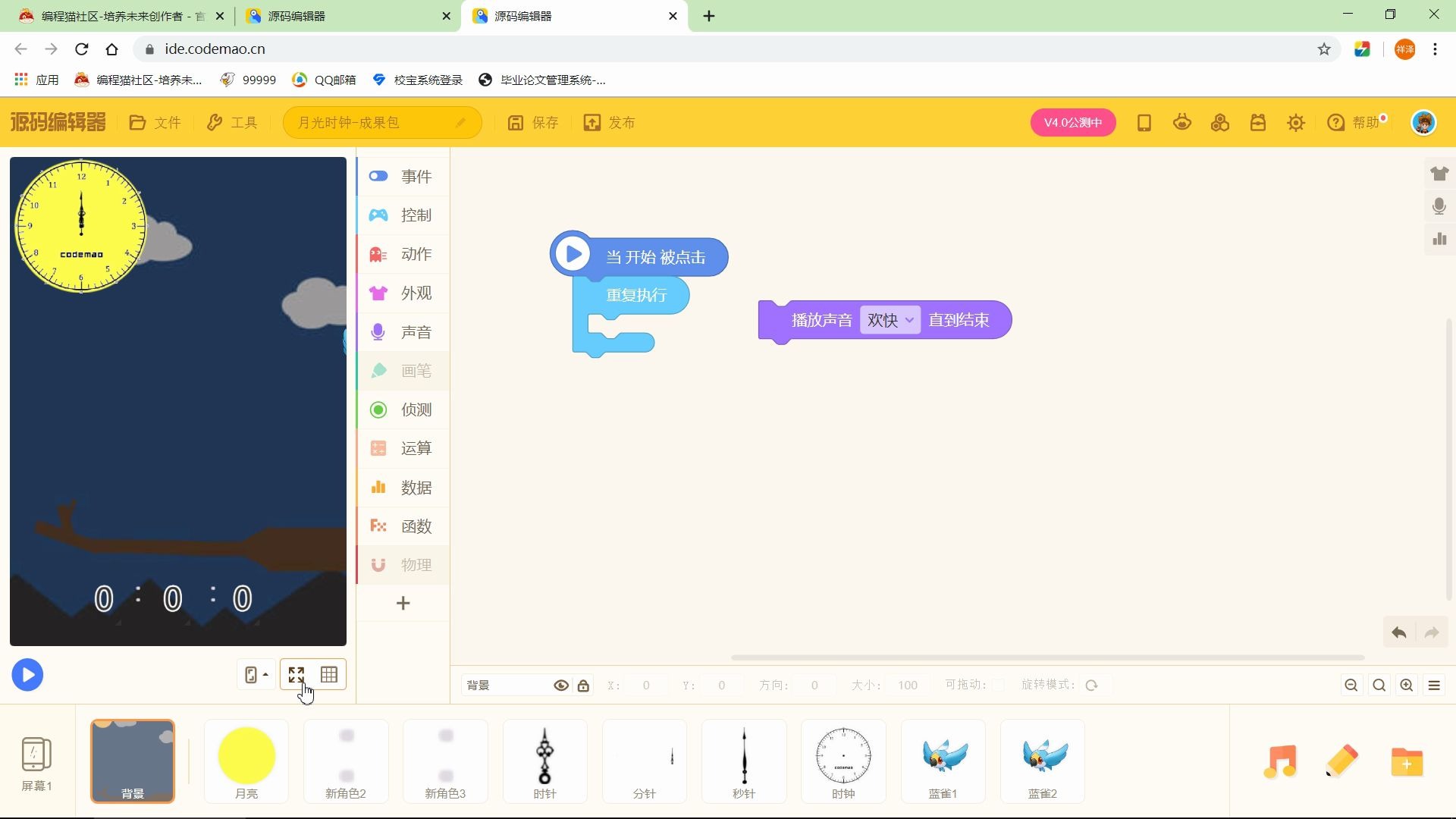Click the undo arrow icon

[1399, 632]
